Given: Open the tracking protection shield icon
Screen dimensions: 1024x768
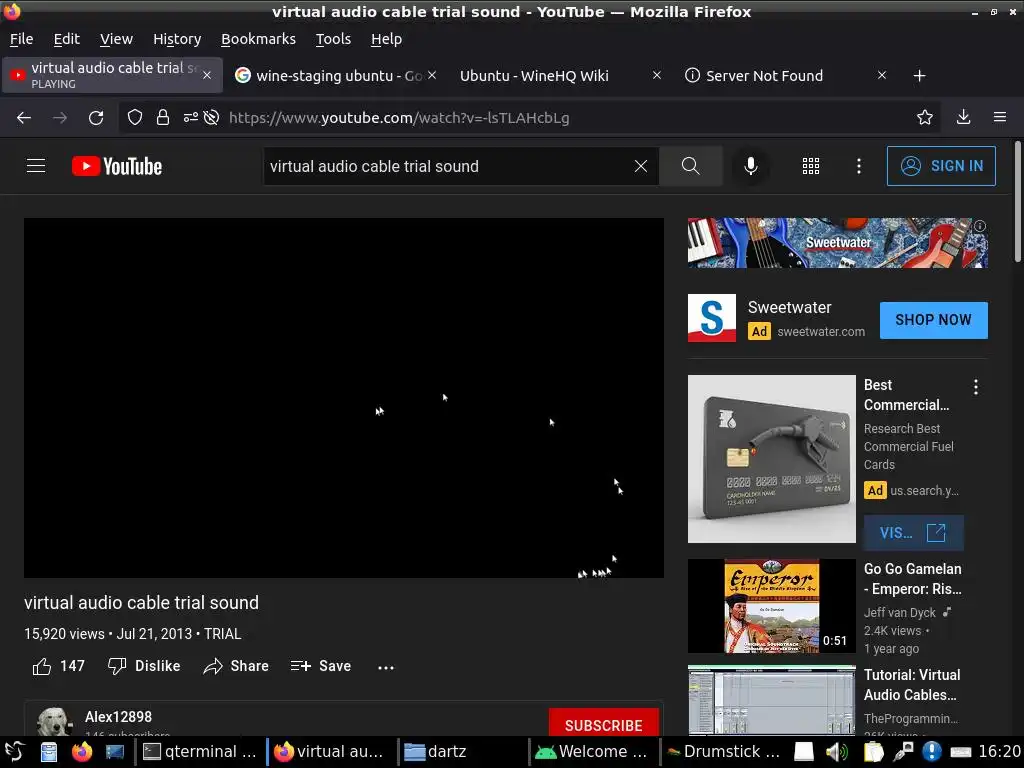Looking at the screenshot, I should (x=135, y=118).
